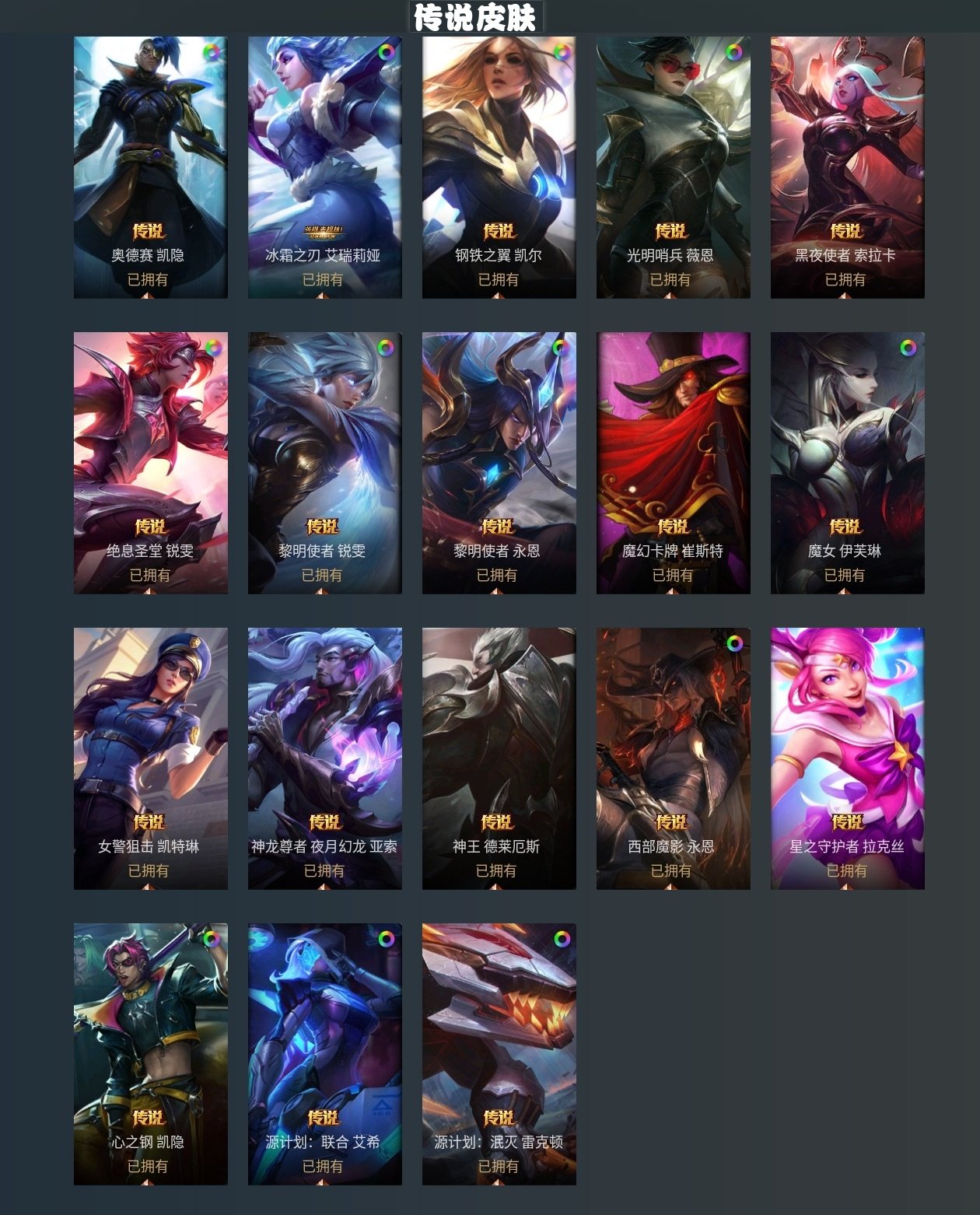
Task: Select the 女警狙击 凯特琳 skin thumbnail
Action: point(151,758)
